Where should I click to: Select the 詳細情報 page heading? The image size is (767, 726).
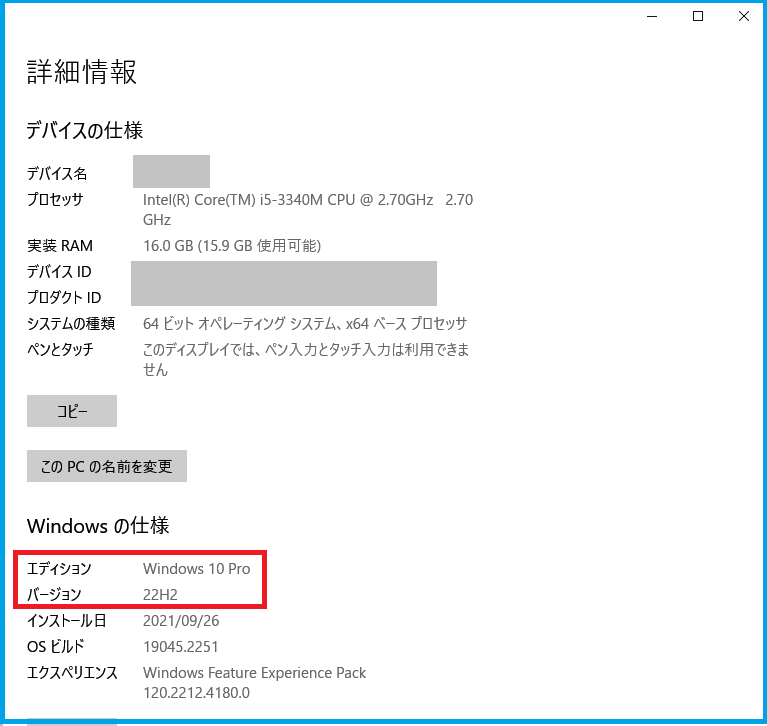pos(82,72)
